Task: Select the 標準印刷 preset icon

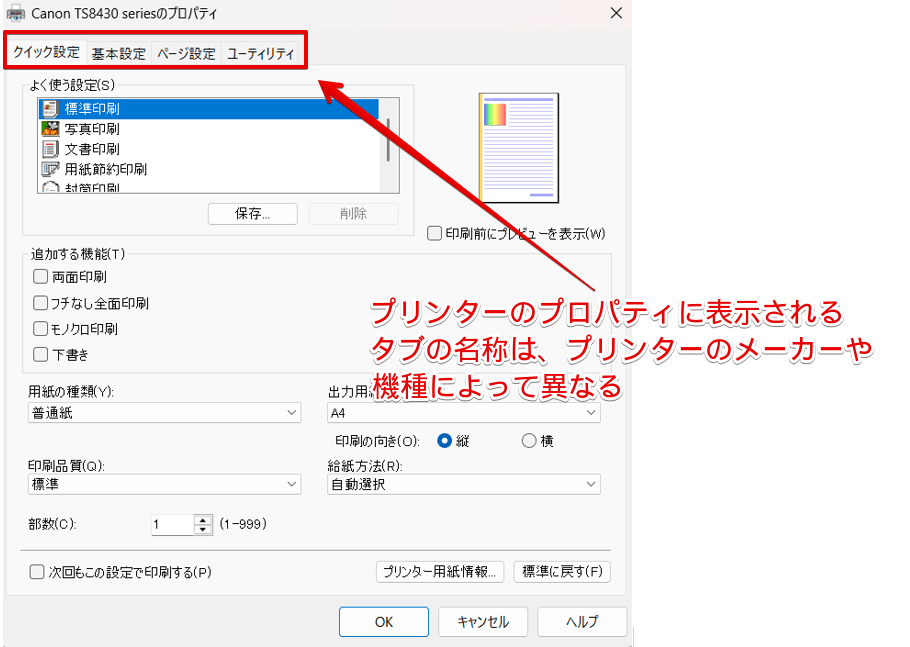Action: pos(51,108)
